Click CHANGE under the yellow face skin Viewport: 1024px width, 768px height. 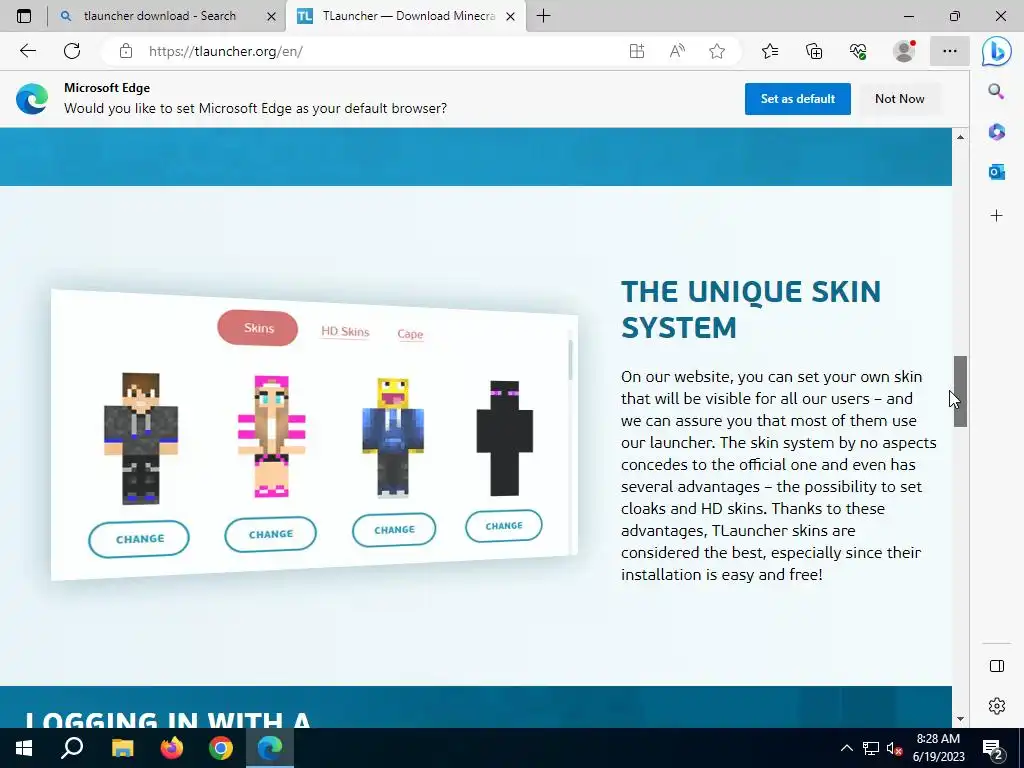pyautogui.click(x=394, y=530)
